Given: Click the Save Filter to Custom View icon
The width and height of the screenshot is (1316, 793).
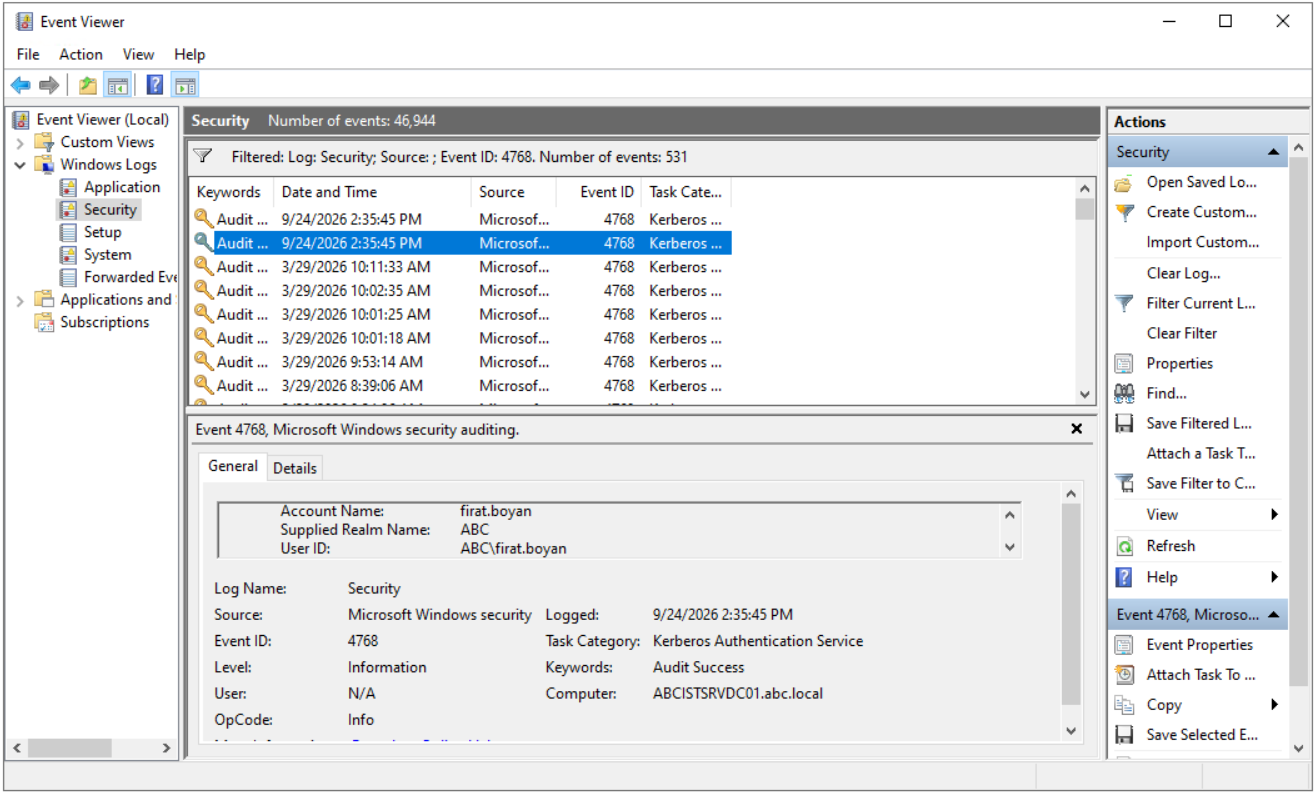Looking at the screenshot, I should (1124, 483).
